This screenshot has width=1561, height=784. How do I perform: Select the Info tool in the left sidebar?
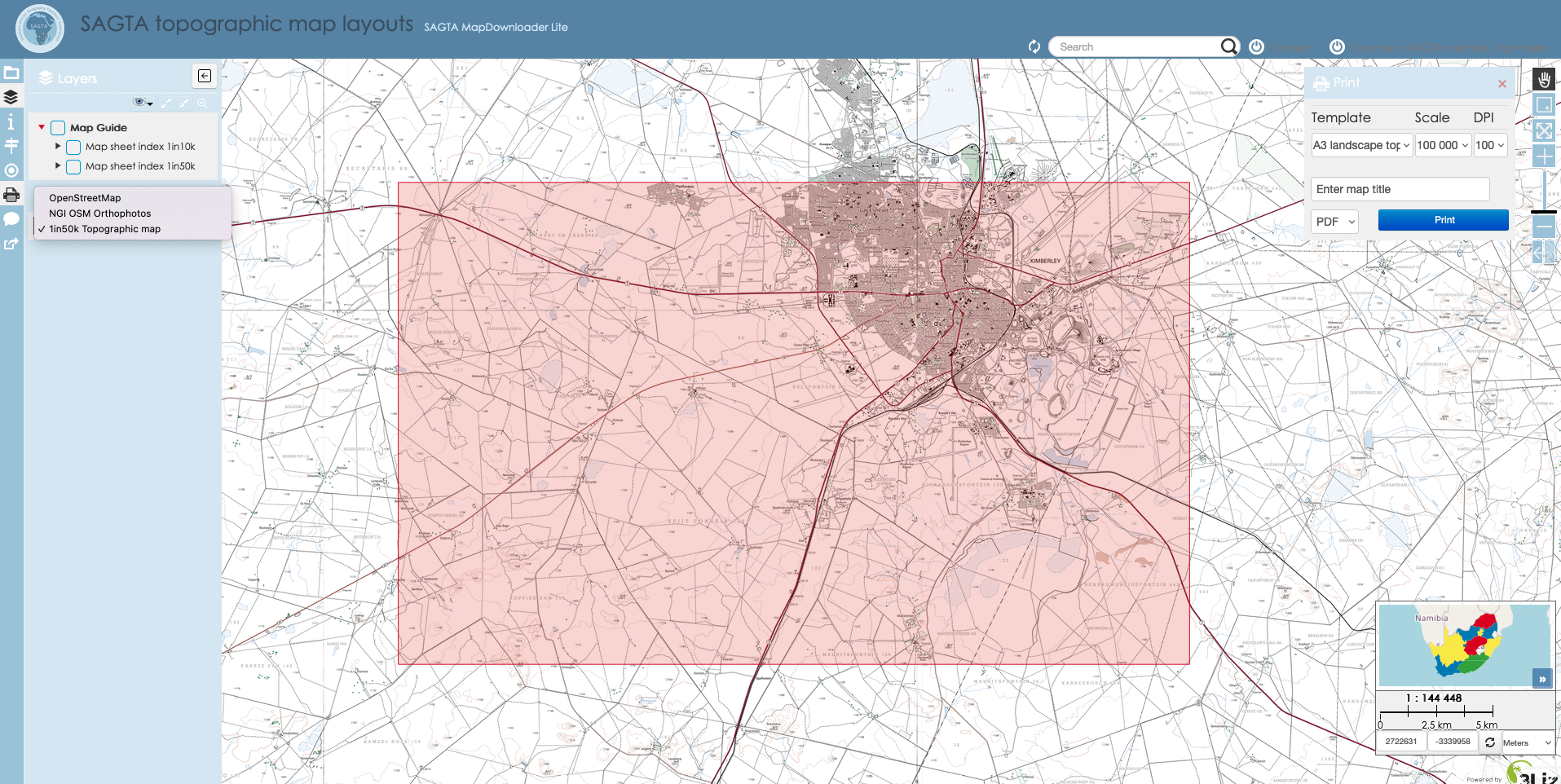[11, 121]
